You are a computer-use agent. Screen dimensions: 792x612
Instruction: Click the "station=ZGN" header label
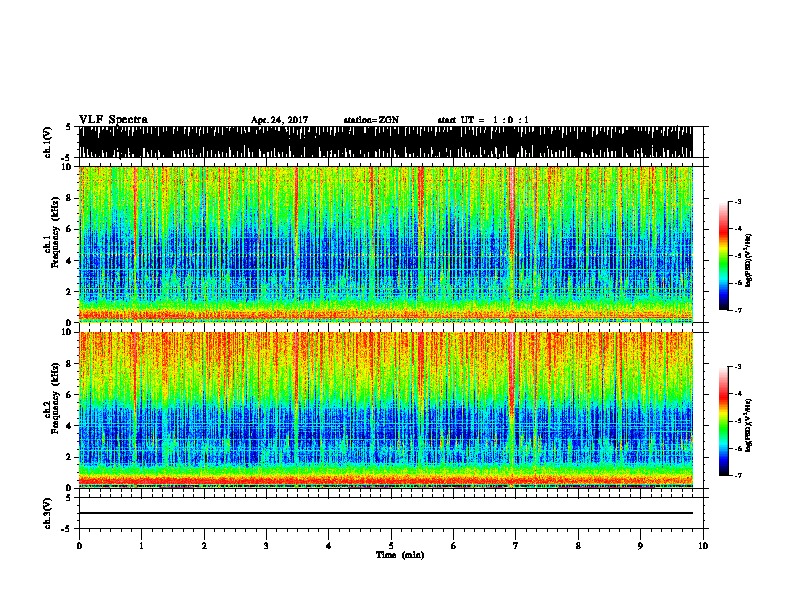click(x=371, y=120)
